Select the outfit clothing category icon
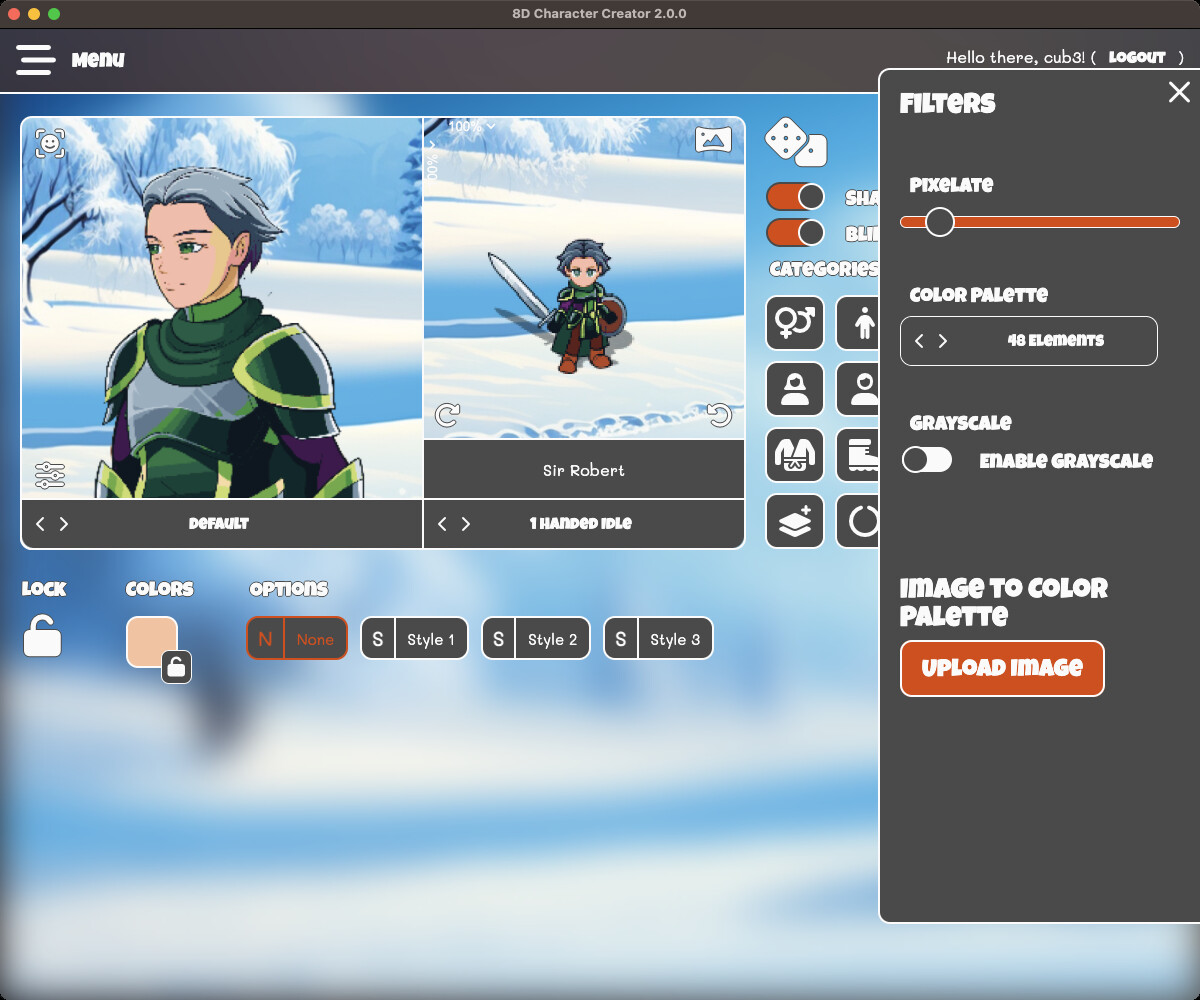 [795, 455]
